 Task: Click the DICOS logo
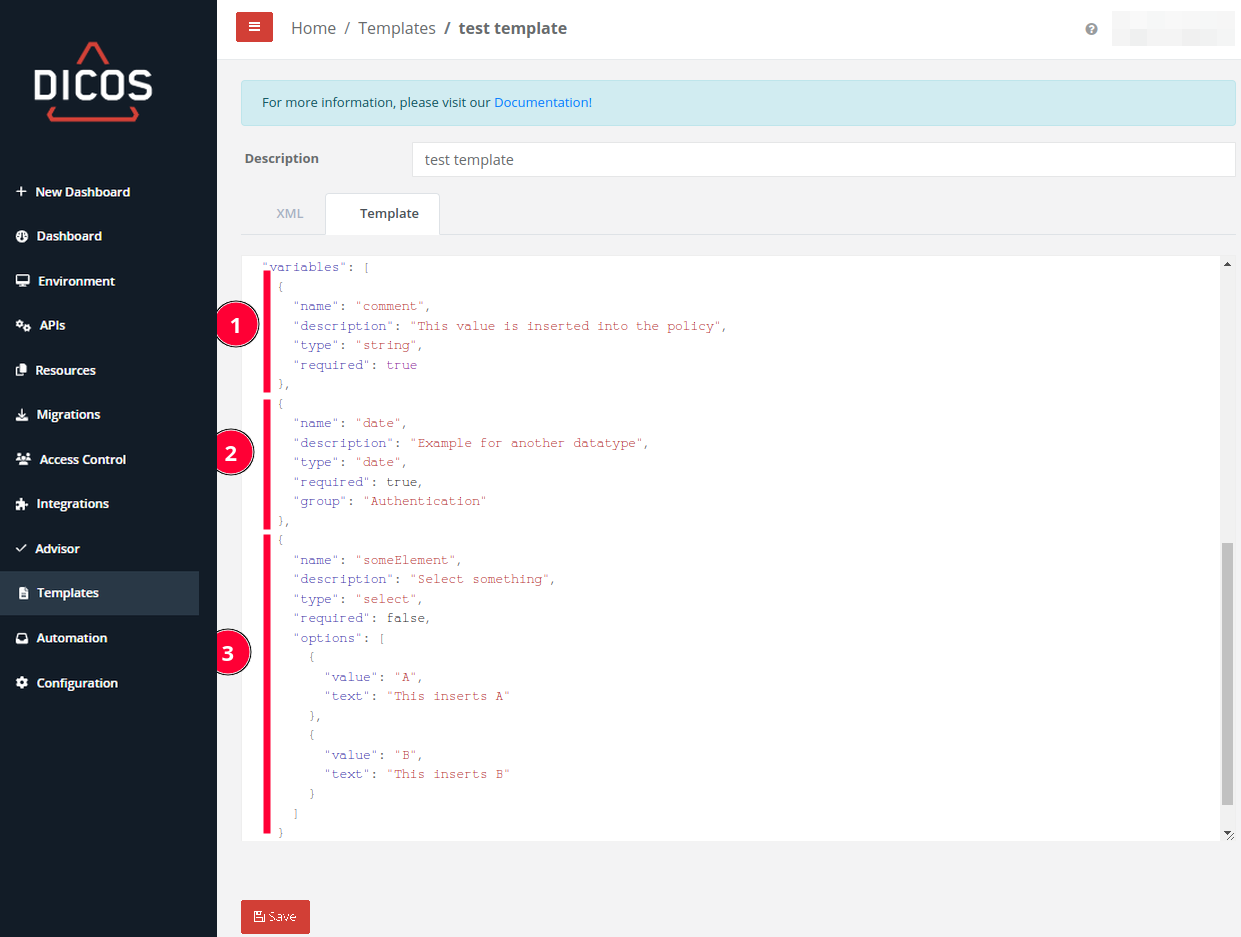93,83
